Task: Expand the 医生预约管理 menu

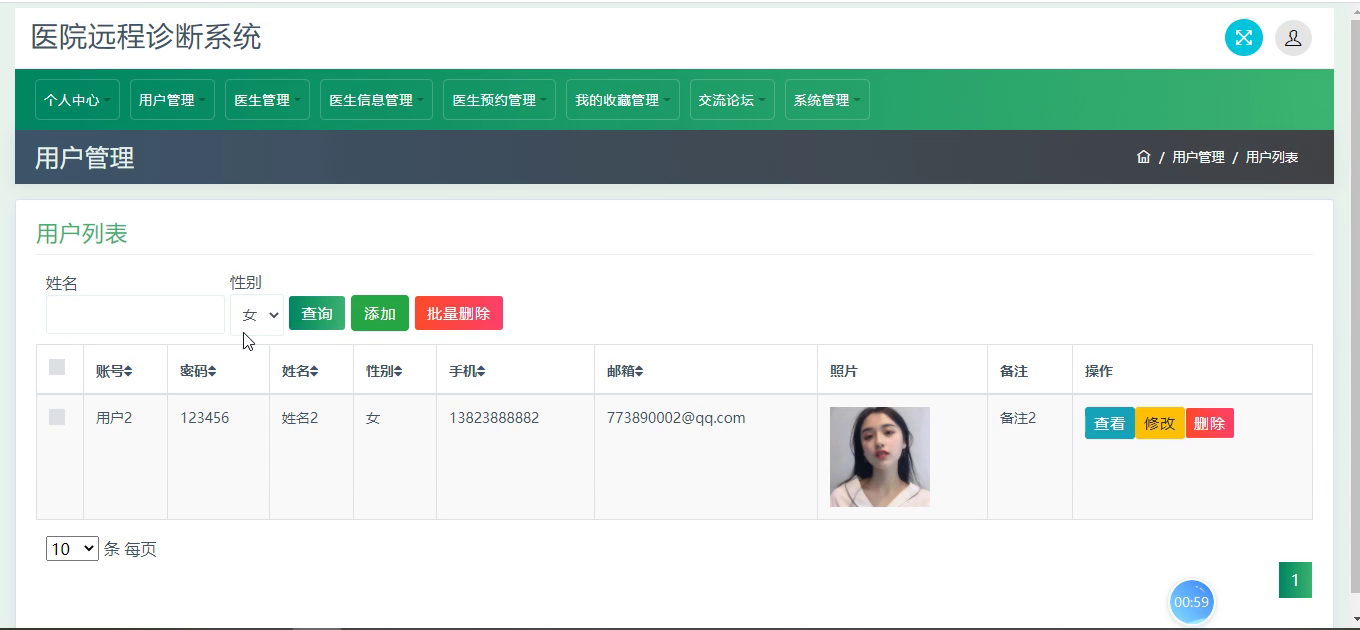Action: [x=499, y=100]
